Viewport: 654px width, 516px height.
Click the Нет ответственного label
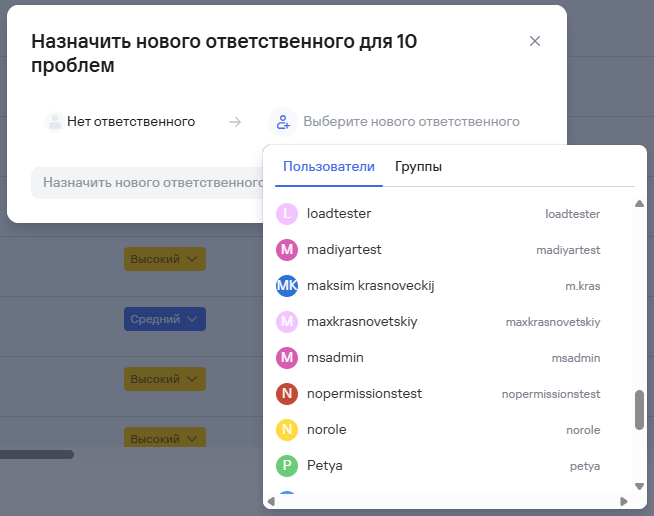click(x=131, y=122)
